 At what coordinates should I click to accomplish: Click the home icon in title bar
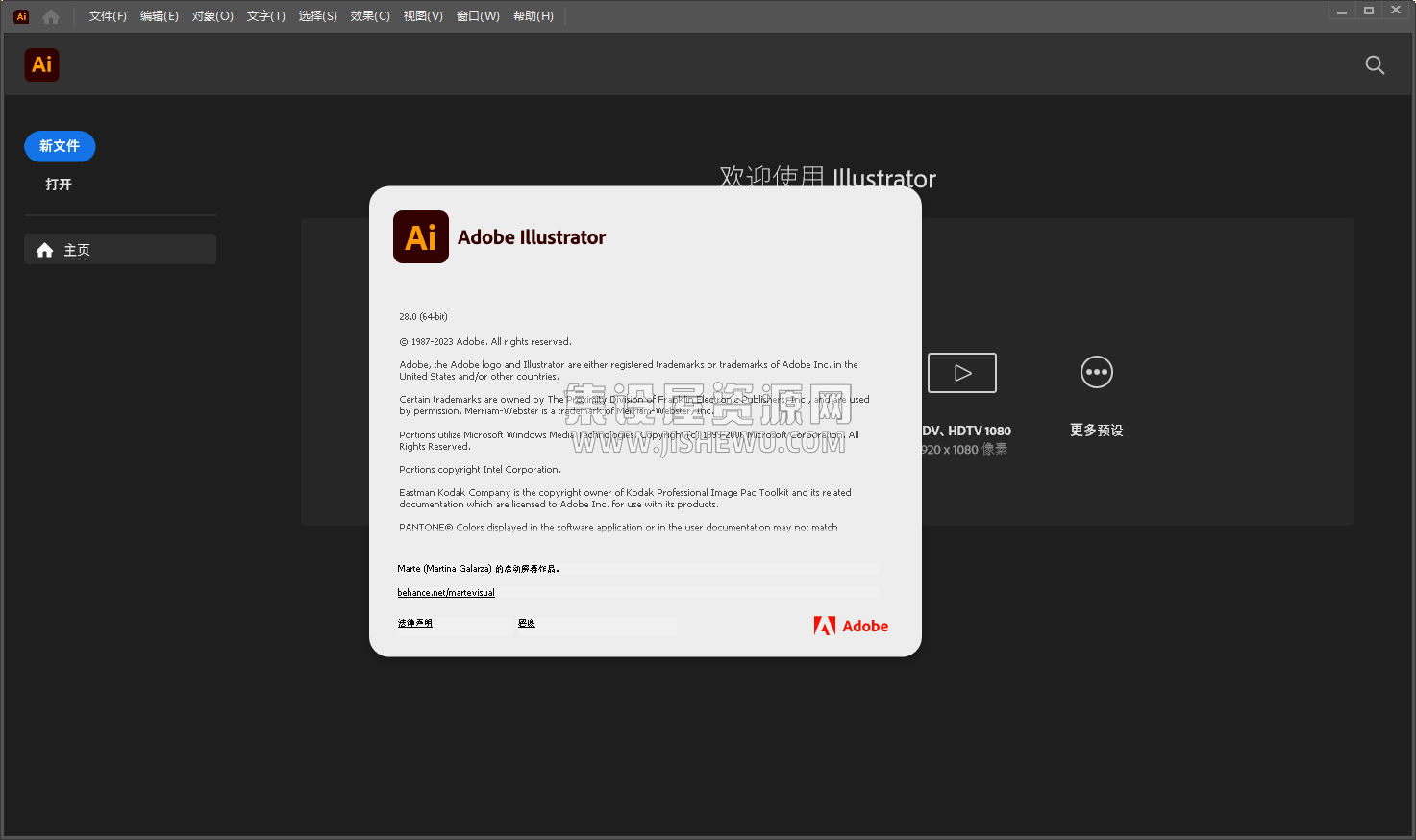[51, 16]
